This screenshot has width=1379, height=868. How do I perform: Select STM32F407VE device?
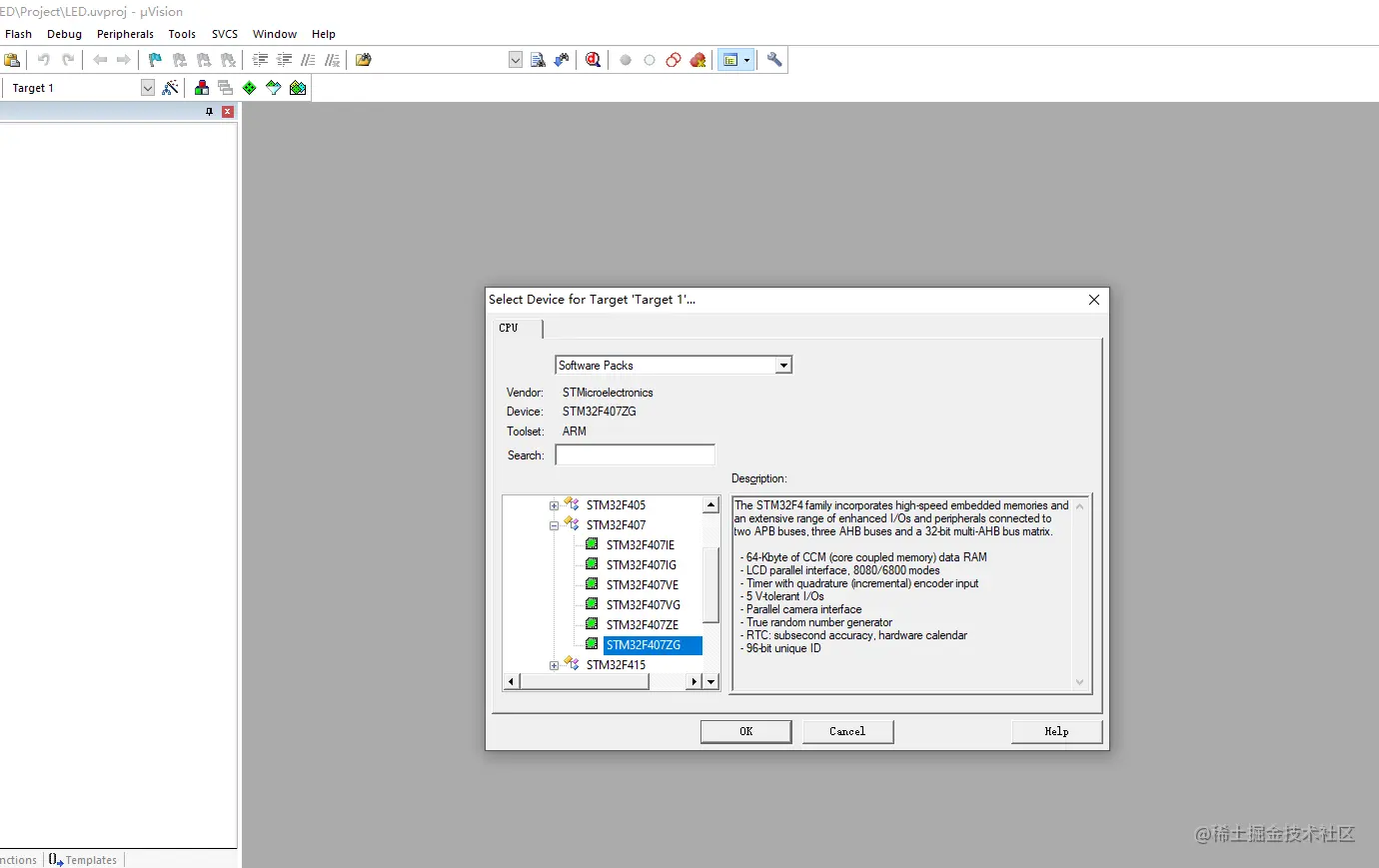click(x=643, y=585)
